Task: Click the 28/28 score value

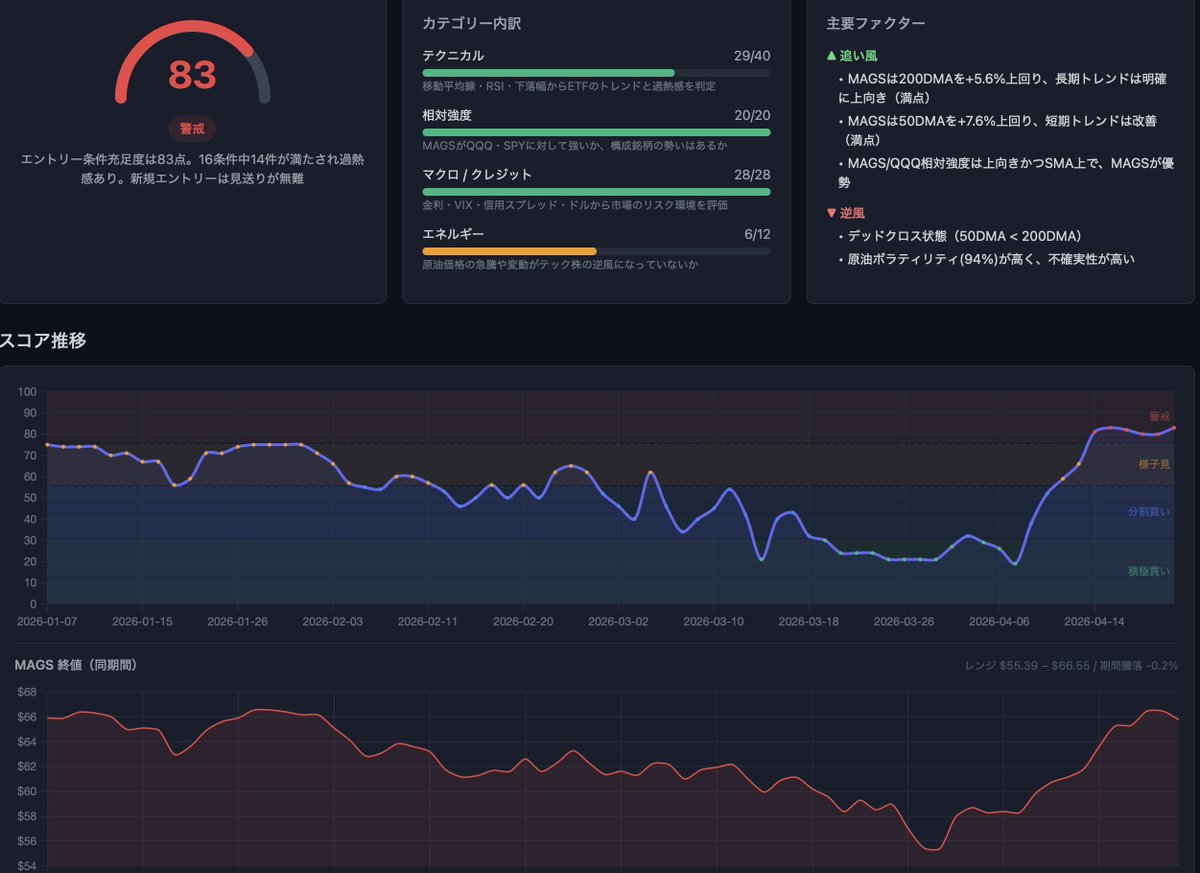Action: tap(752, 174)
